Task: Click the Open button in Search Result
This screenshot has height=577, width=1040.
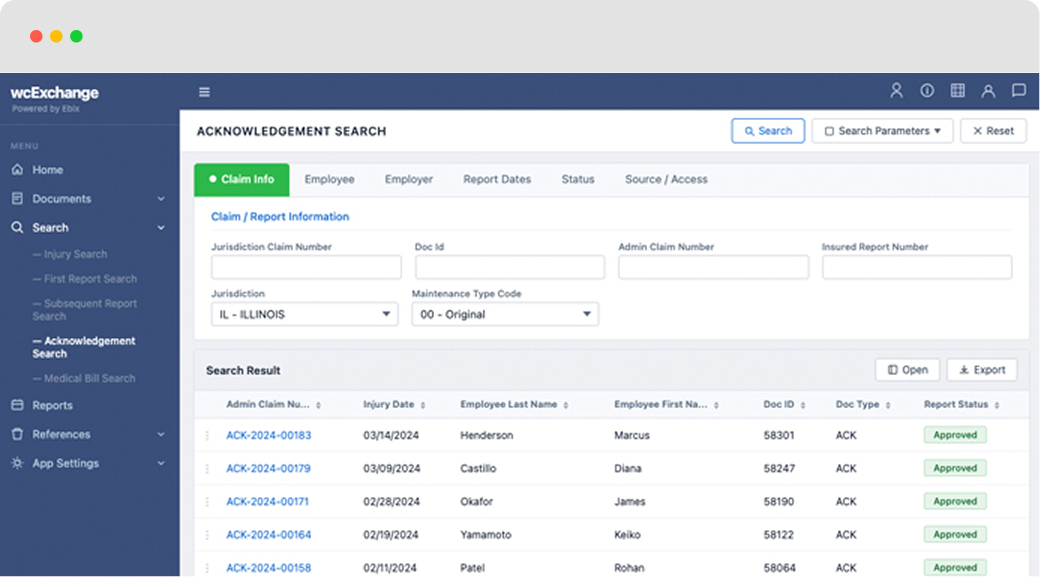Action: pyautogui.click(x=907, y=369)
